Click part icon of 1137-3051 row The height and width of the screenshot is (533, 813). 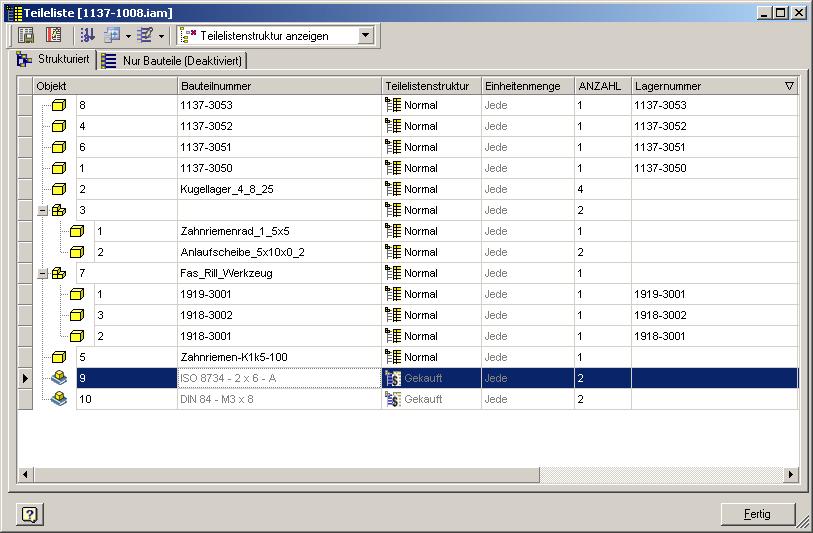click(59, 147)
